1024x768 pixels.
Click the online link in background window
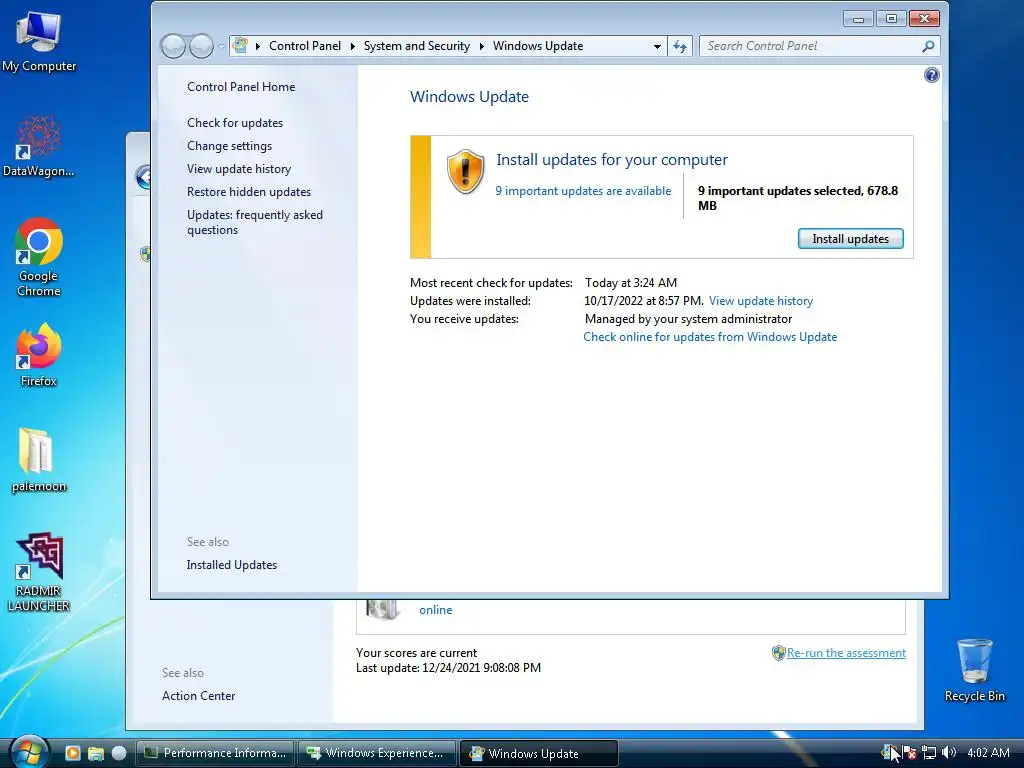point(436,610)
